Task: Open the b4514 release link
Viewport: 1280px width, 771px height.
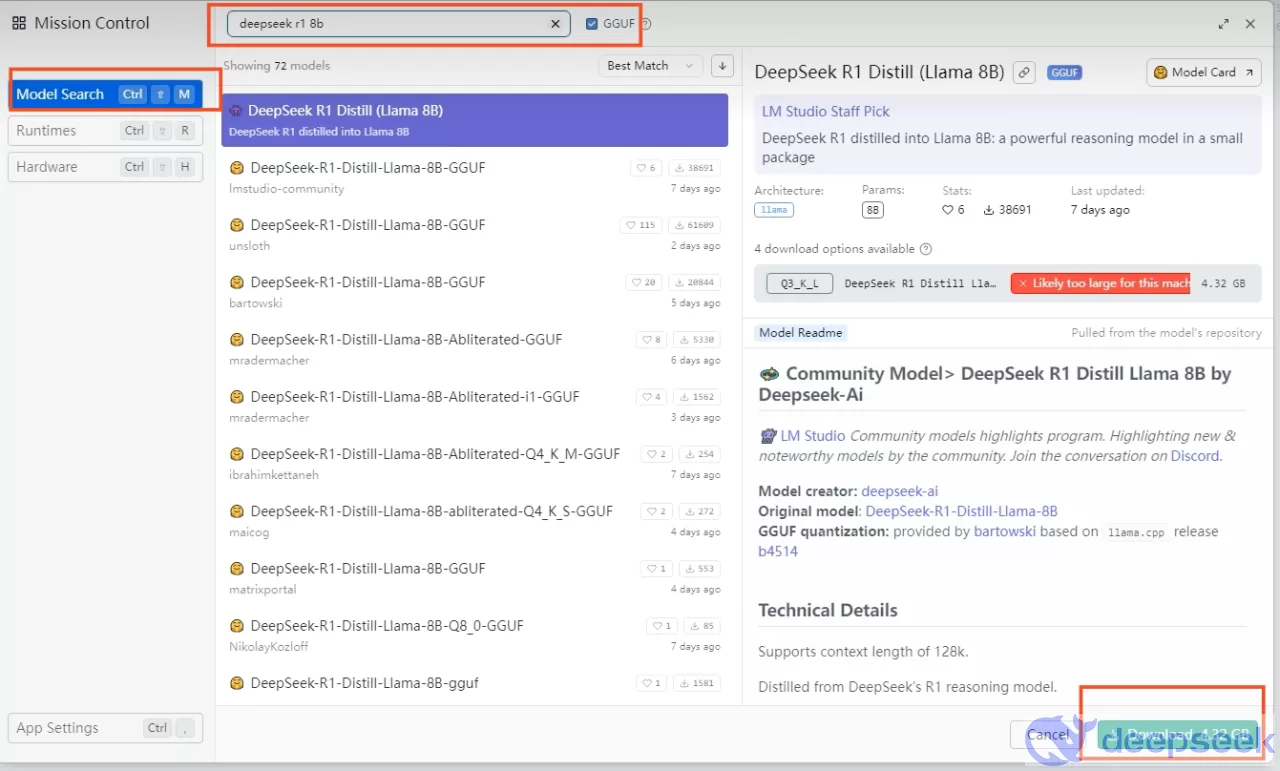Action: pos(778,551)
